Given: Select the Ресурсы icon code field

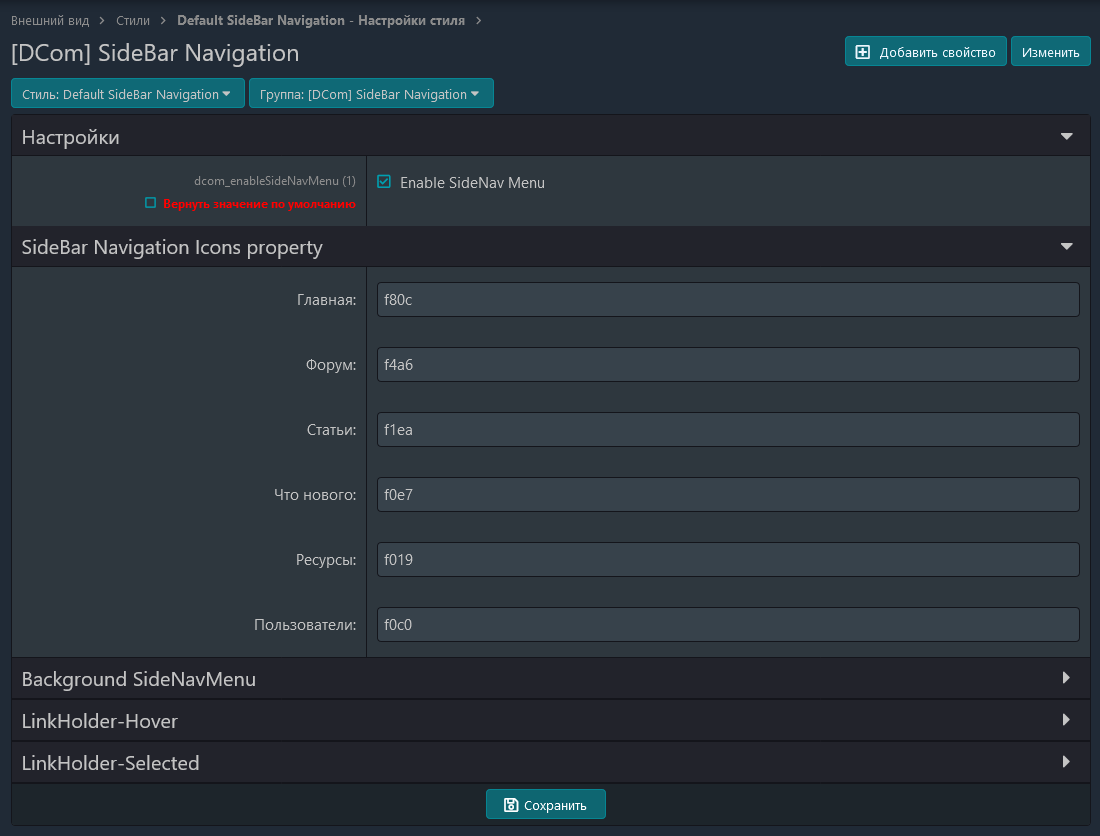Looking at the screenshot, I should [x=727, y=560].
